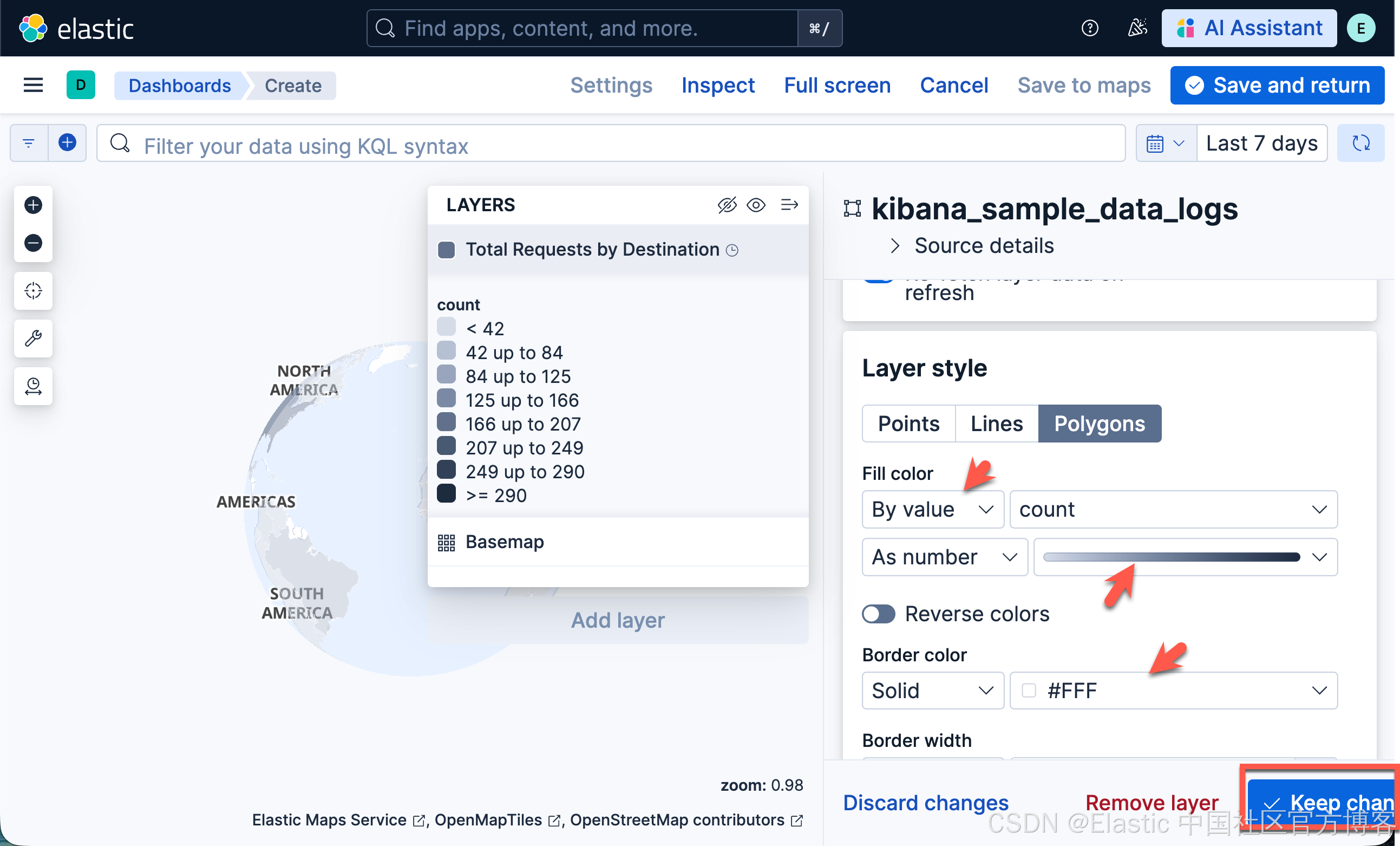
Task: Open the Solid border color dropdown
Action: pos(932,691)
